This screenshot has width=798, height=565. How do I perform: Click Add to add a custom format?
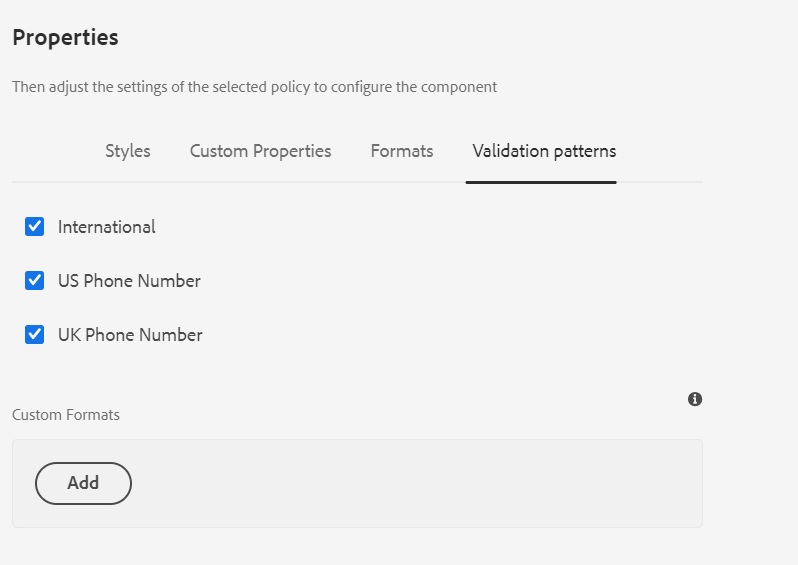pyautogui.click(x=83, y=483)
